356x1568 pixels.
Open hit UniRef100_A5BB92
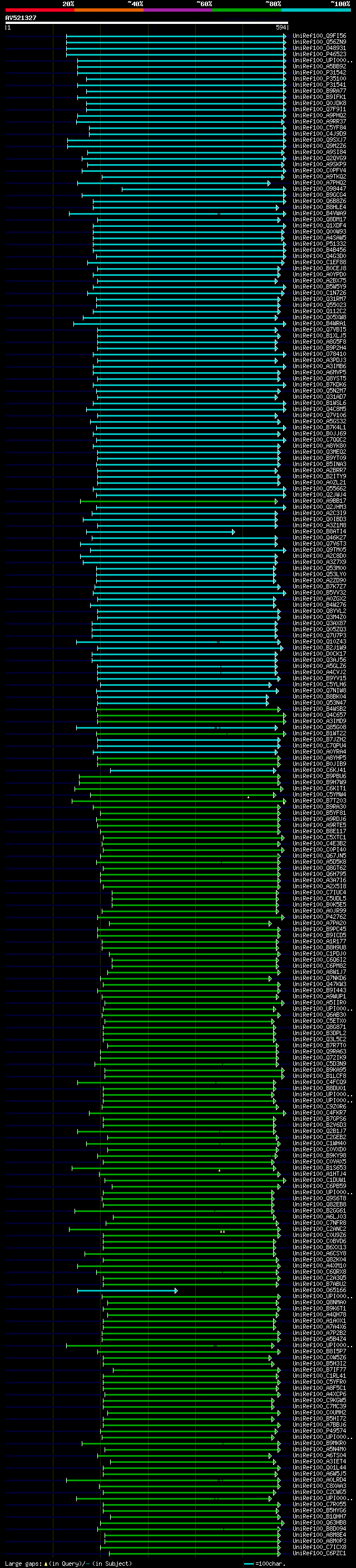click(319, 66)
